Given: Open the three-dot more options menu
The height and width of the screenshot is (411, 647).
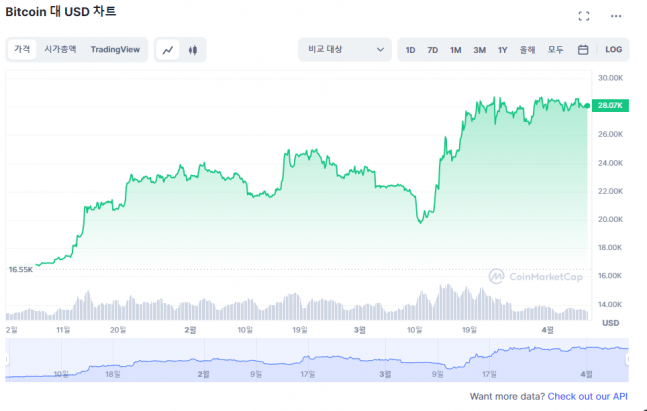Looking at the screenshot, I should [x=615, y=16].
